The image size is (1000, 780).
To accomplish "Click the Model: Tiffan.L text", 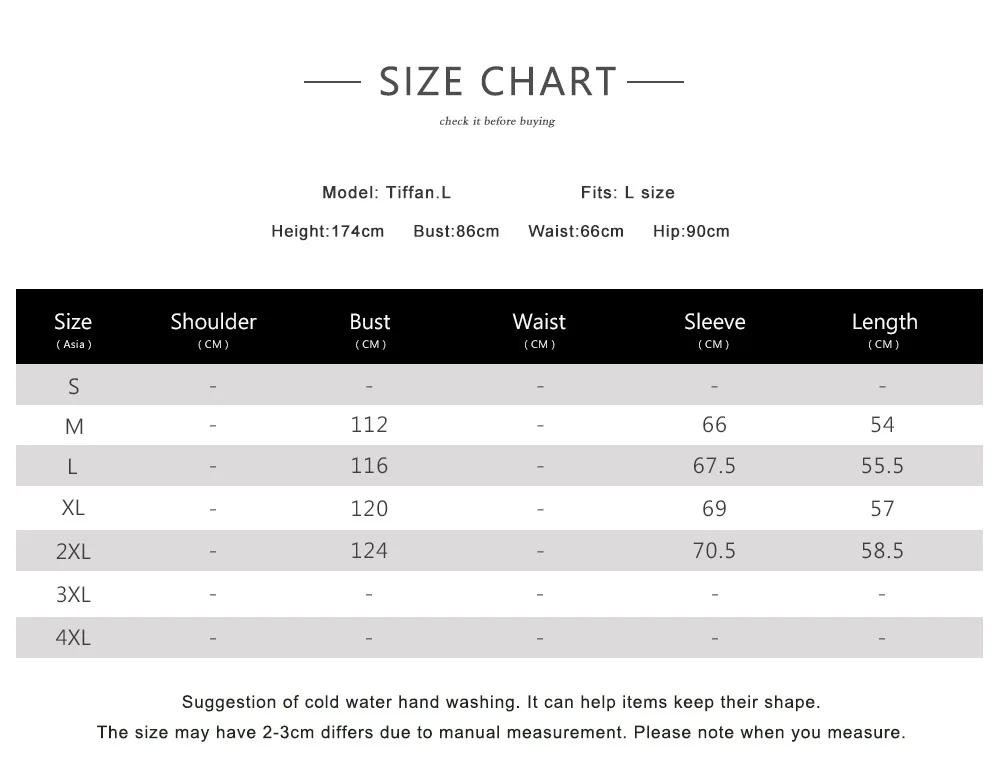I will pyautogui.click(x=386, y=193).
